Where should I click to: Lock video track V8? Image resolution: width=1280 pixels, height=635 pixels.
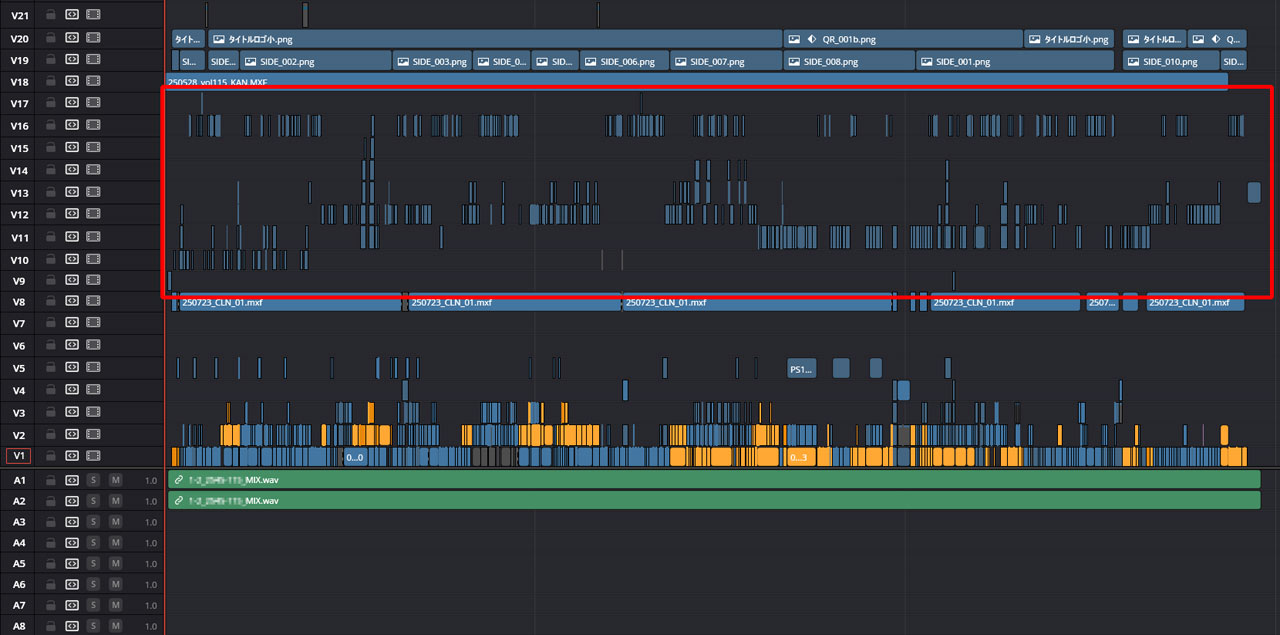[50, 302]
